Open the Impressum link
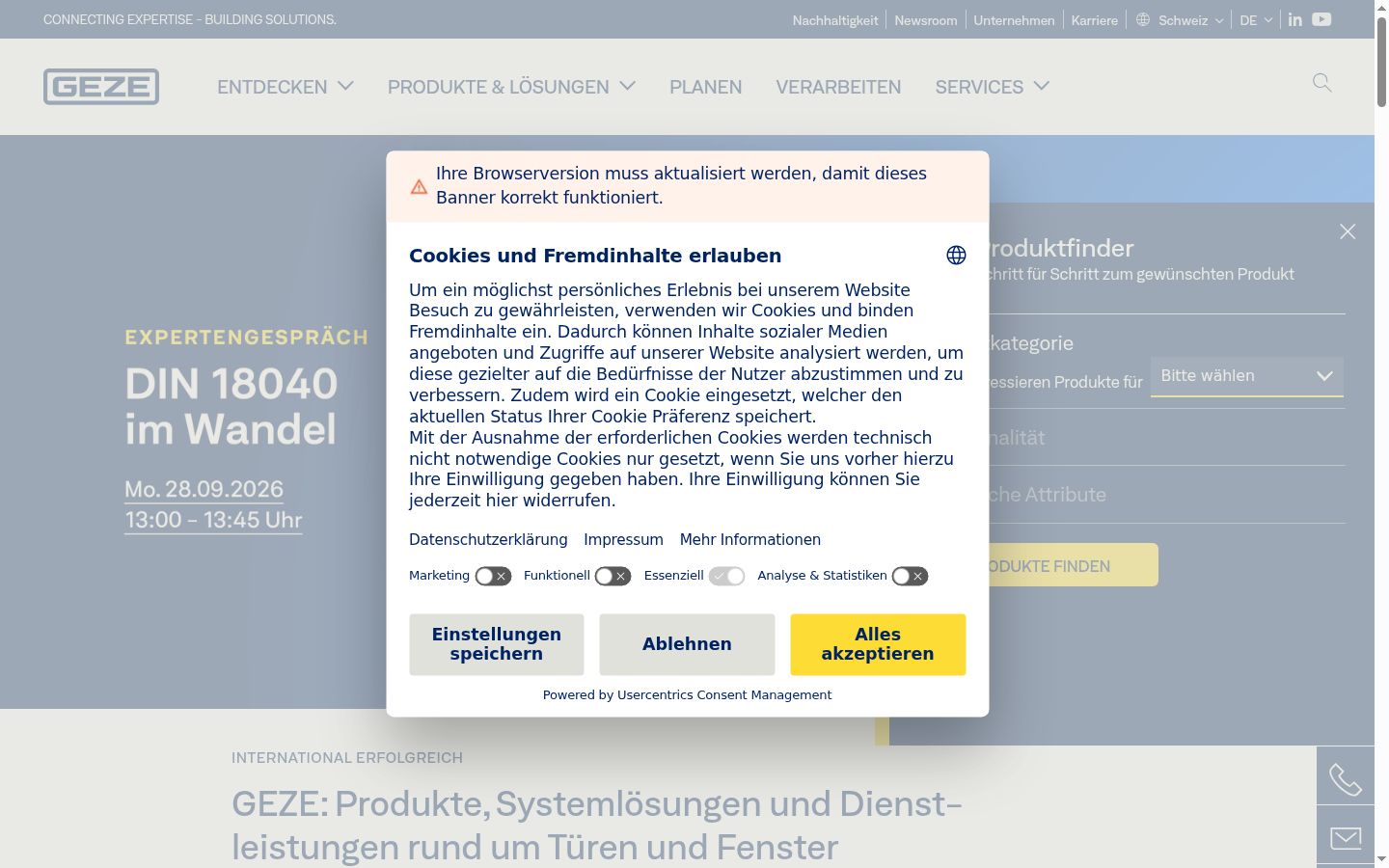The height and width of the screenshot is (868, 1389). pyautogui.click(x=623, y=540)
